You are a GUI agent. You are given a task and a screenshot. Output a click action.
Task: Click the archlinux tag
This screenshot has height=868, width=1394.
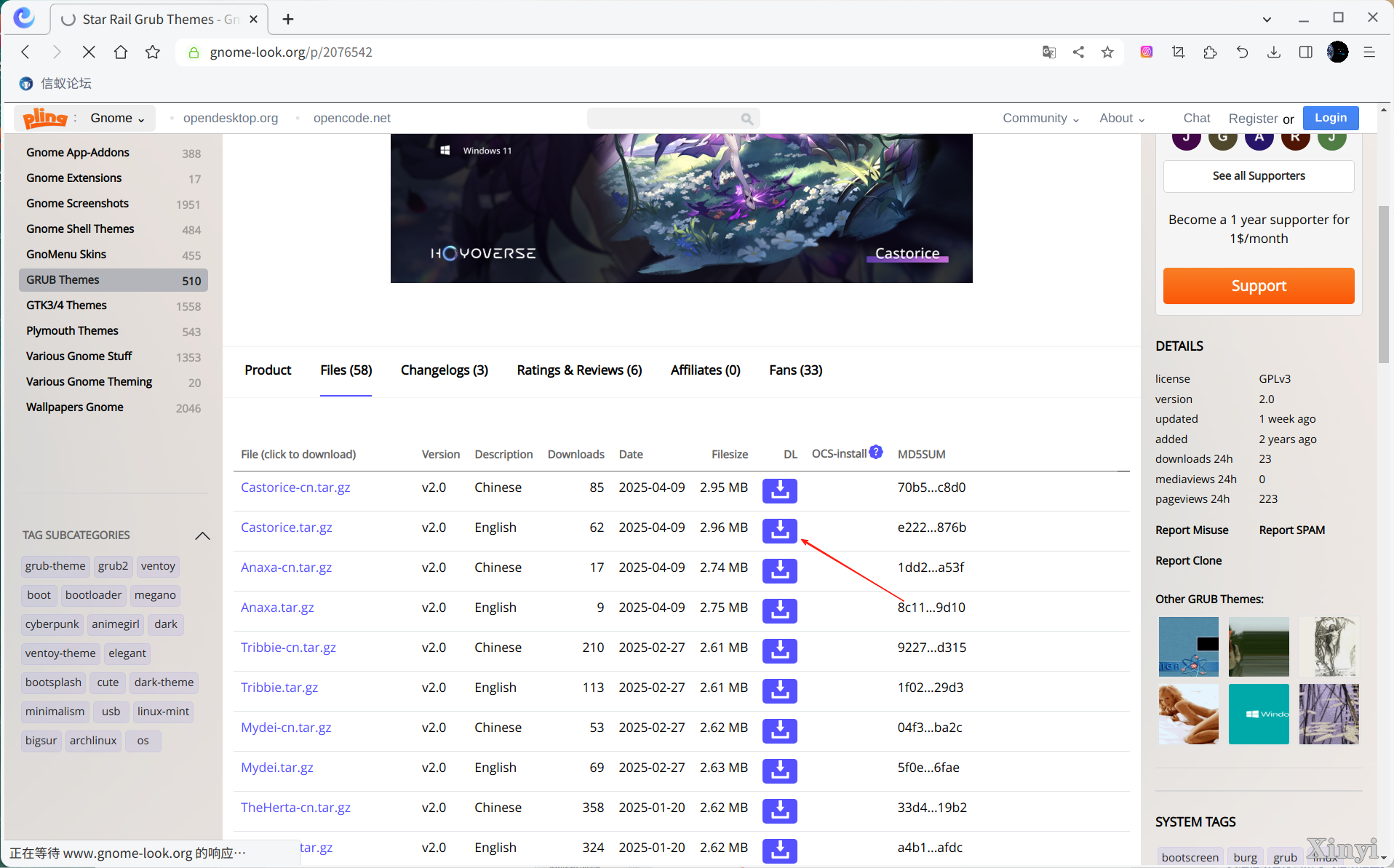[x=92, y=741]
